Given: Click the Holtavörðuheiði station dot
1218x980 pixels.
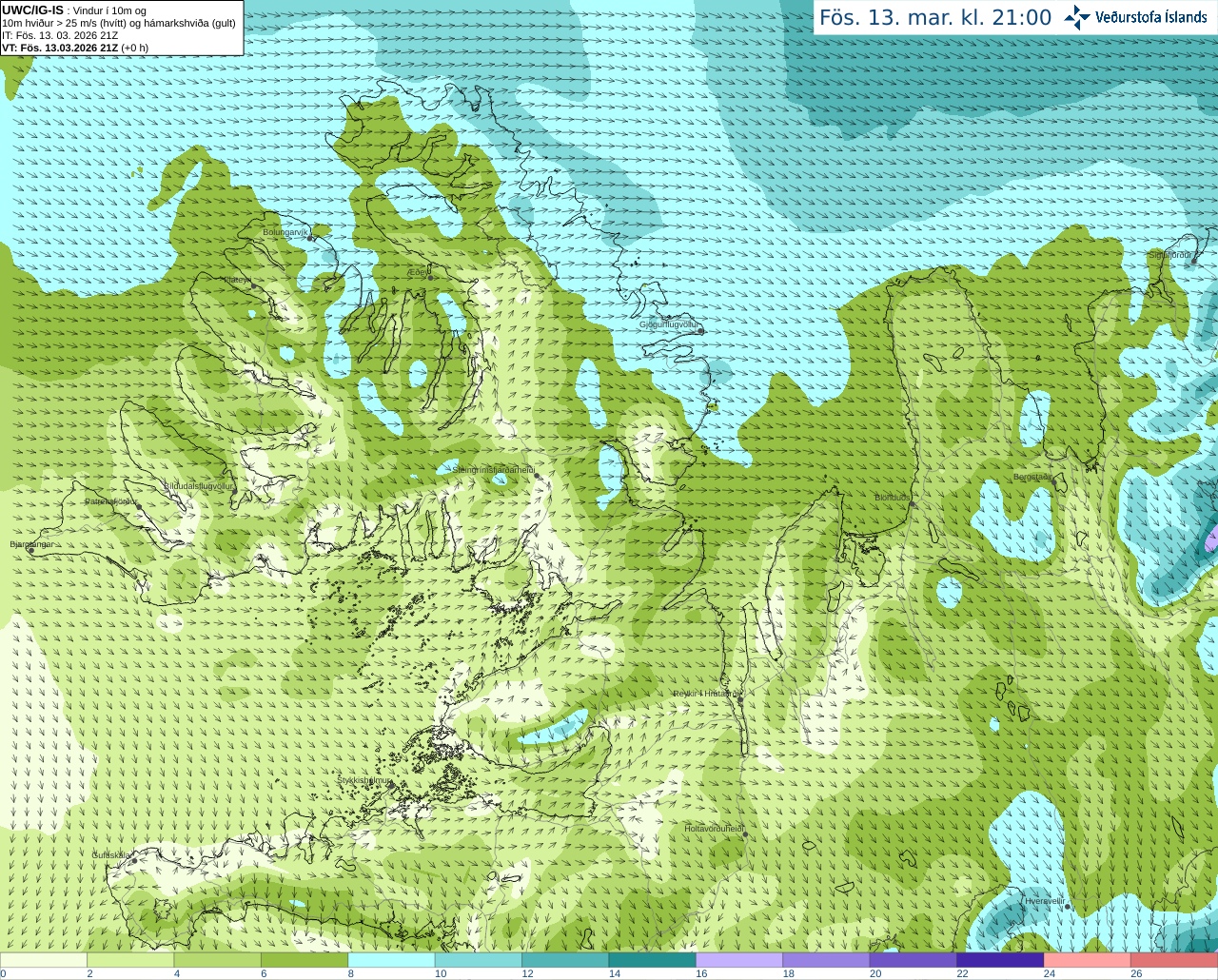Looking at the screenshot, I should click(745, 834).
